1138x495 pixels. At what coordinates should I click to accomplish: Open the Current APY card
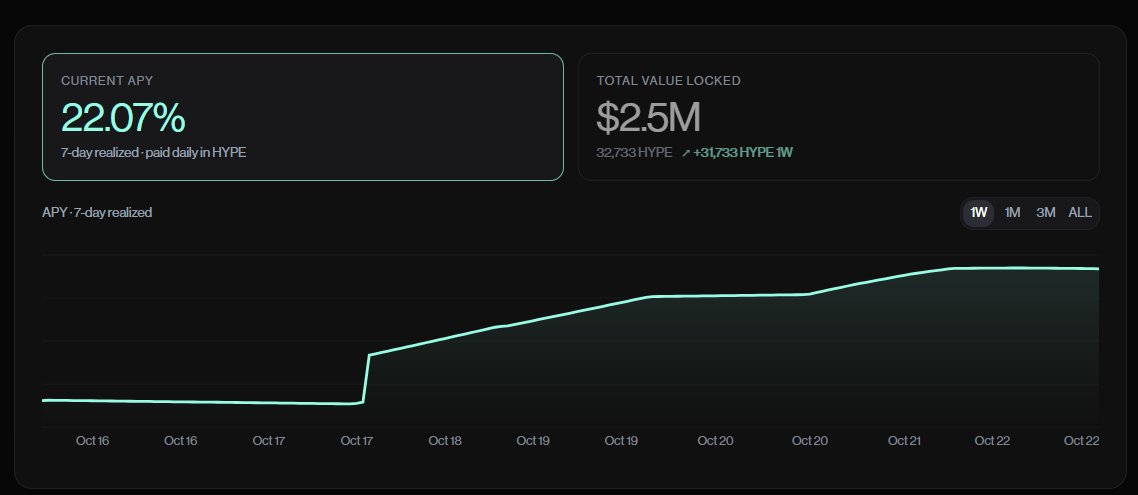click(x=303, y=117)
